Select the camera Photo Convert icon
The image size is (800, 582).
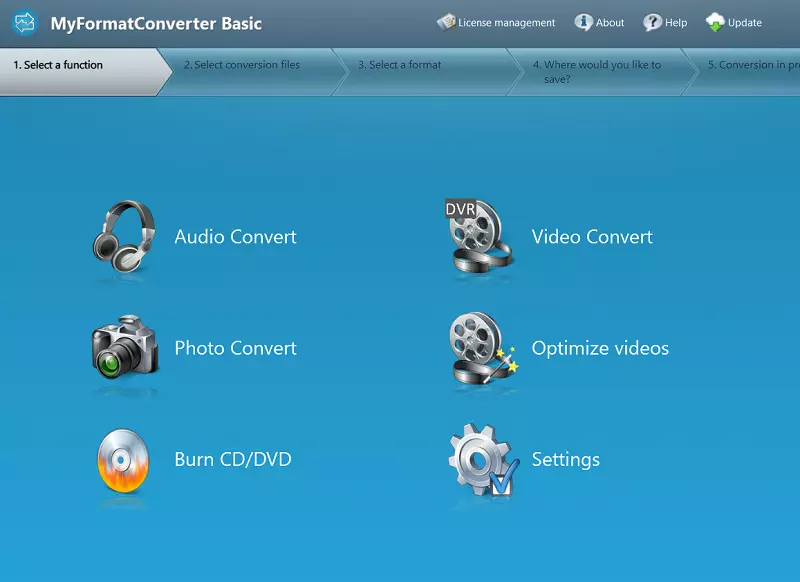pyautogui.click(x=124, y=348)
